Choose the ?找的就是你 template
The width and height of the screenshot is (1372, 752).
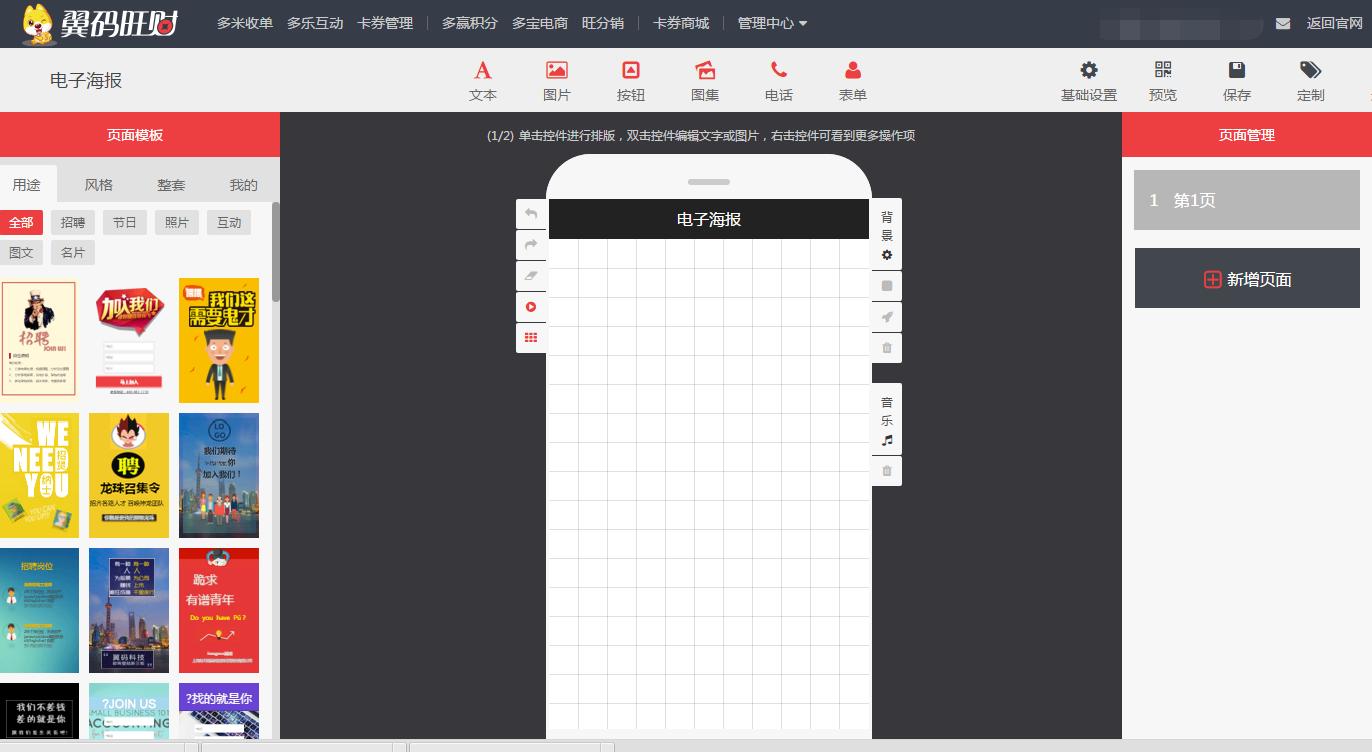click(219, 711)
